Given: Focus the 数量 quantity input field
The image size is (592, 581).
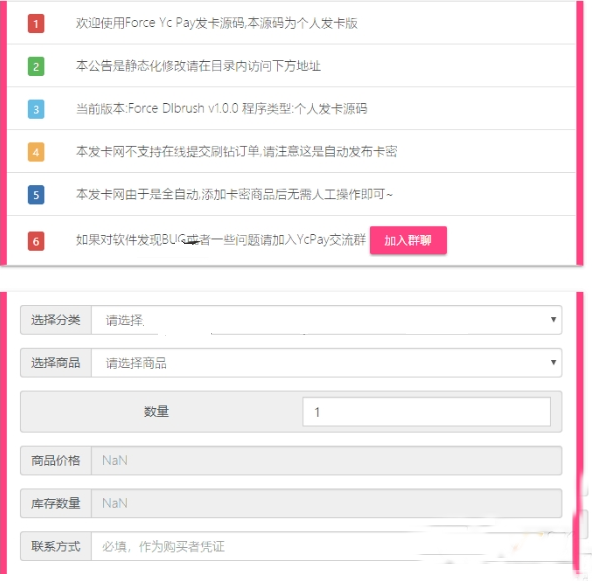Looking at the screenshot, I should point(426,412).
